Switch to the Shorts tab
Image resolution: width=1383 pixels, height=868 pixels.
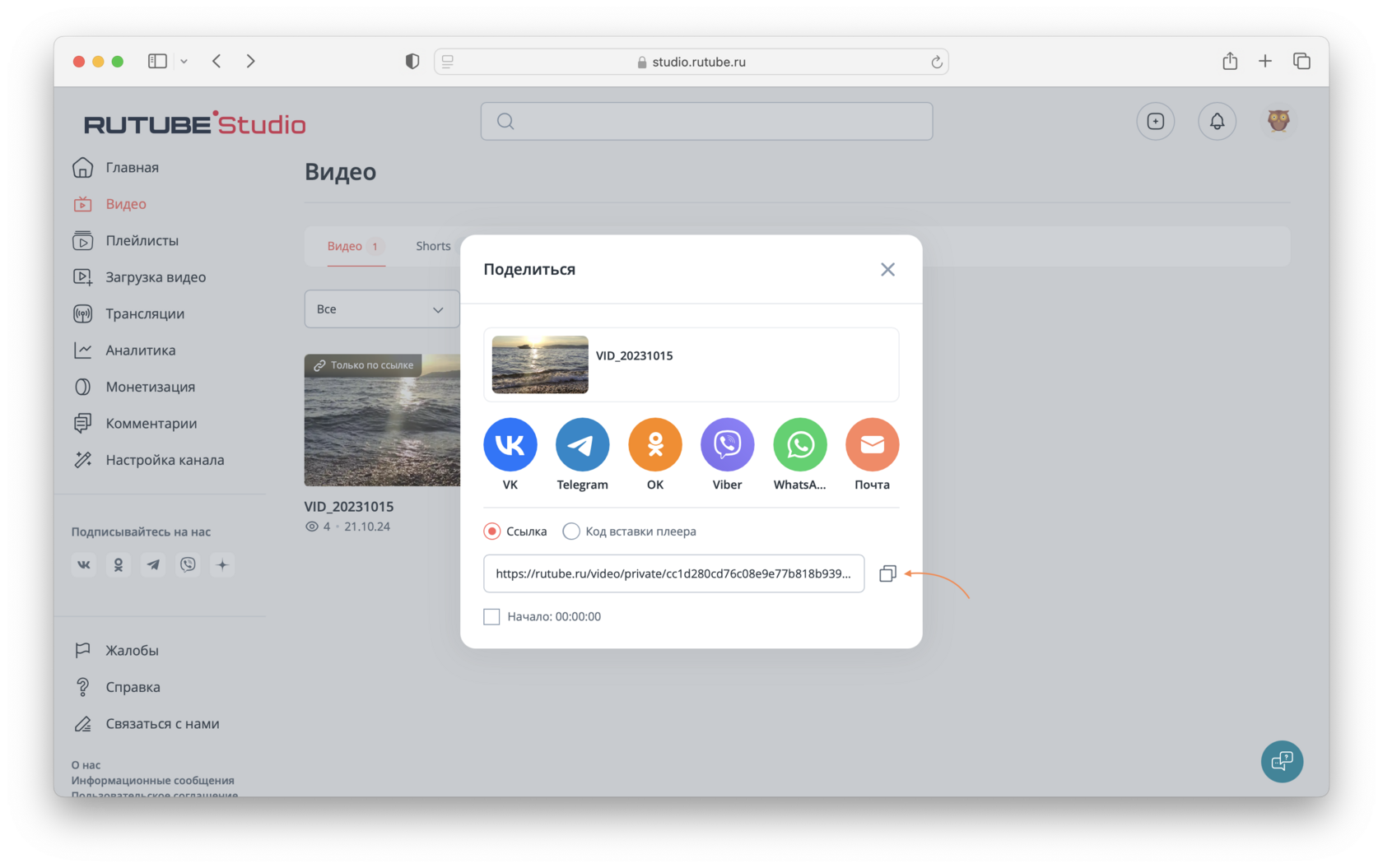coord(433,246)
